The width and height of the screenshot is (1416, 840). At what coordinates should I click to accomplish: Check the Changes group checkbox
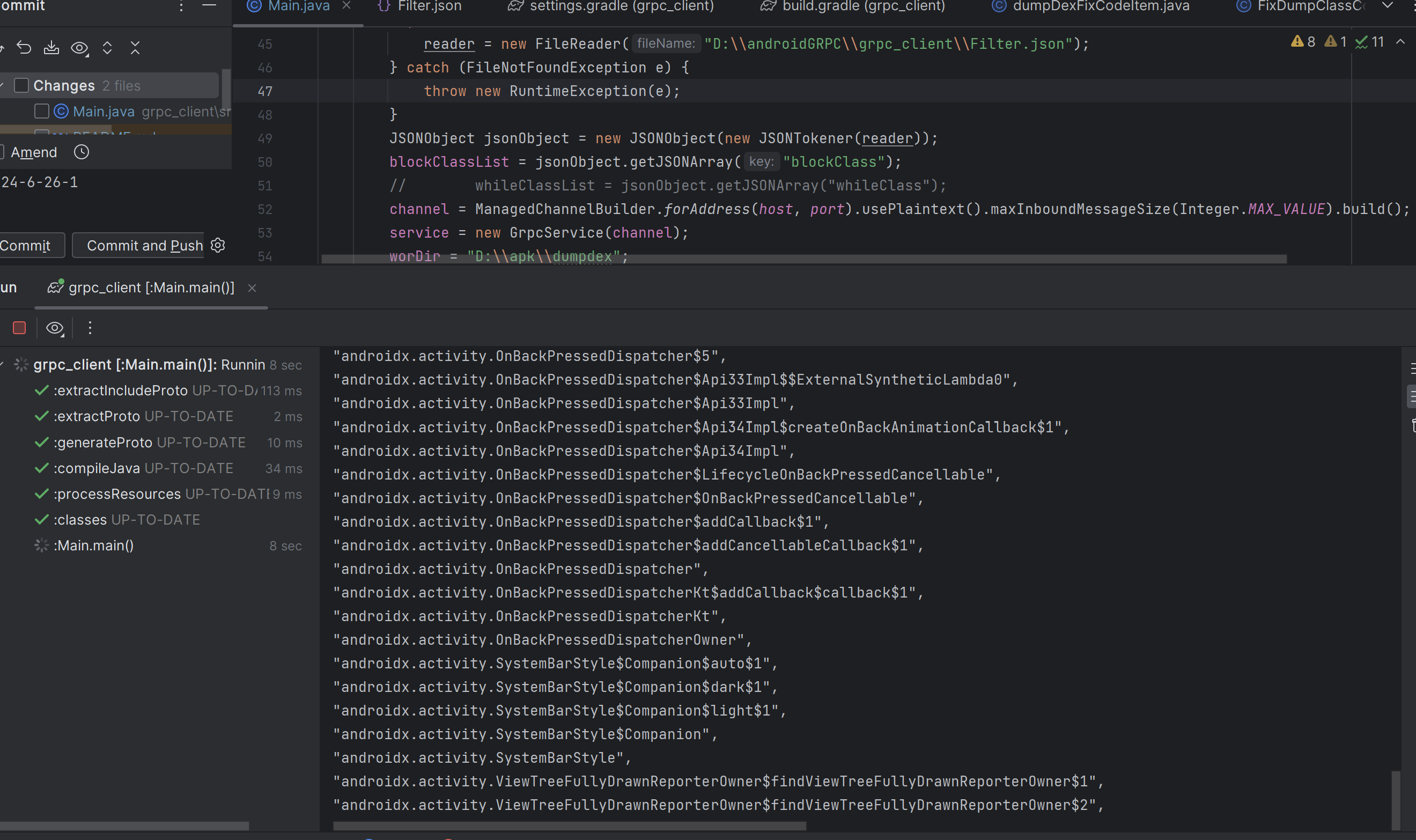21,85
